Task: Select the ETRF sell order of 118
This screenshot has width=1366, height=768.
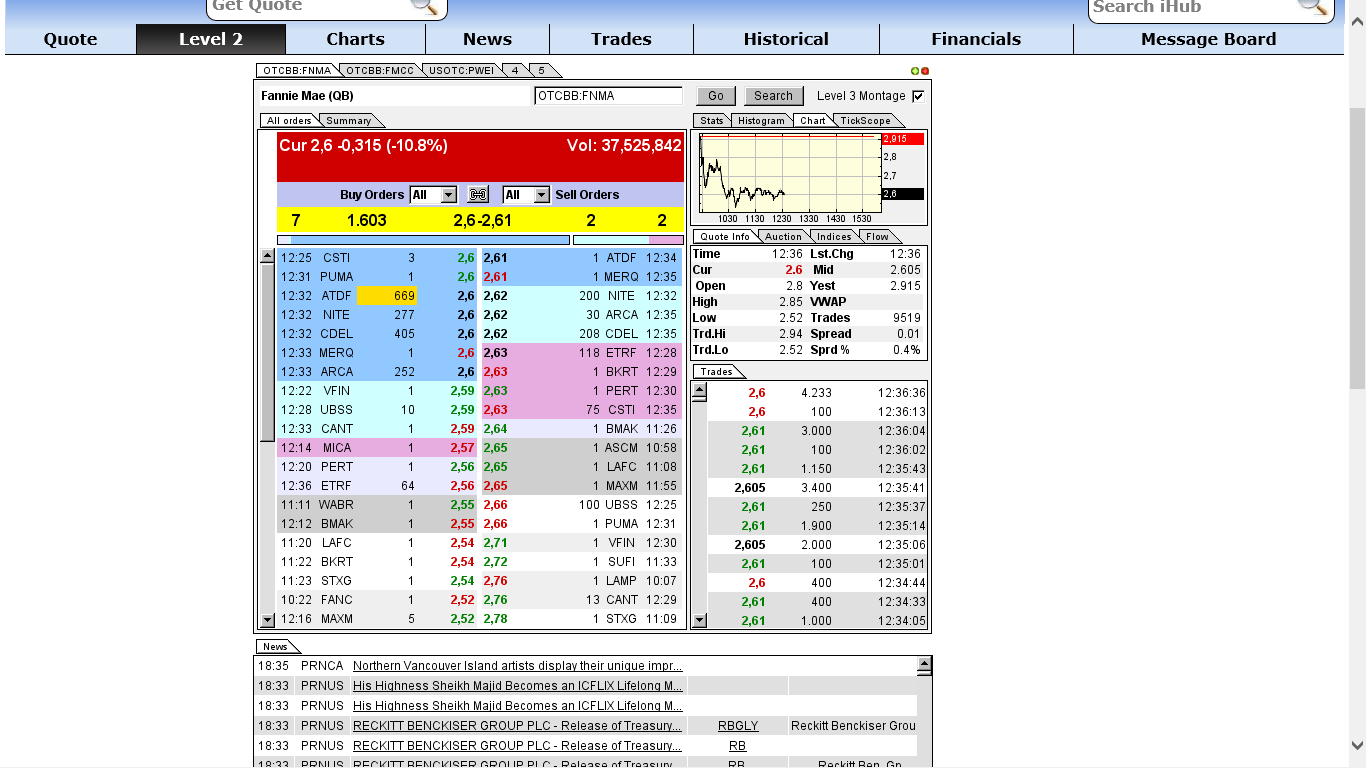Action: point(581,353)
